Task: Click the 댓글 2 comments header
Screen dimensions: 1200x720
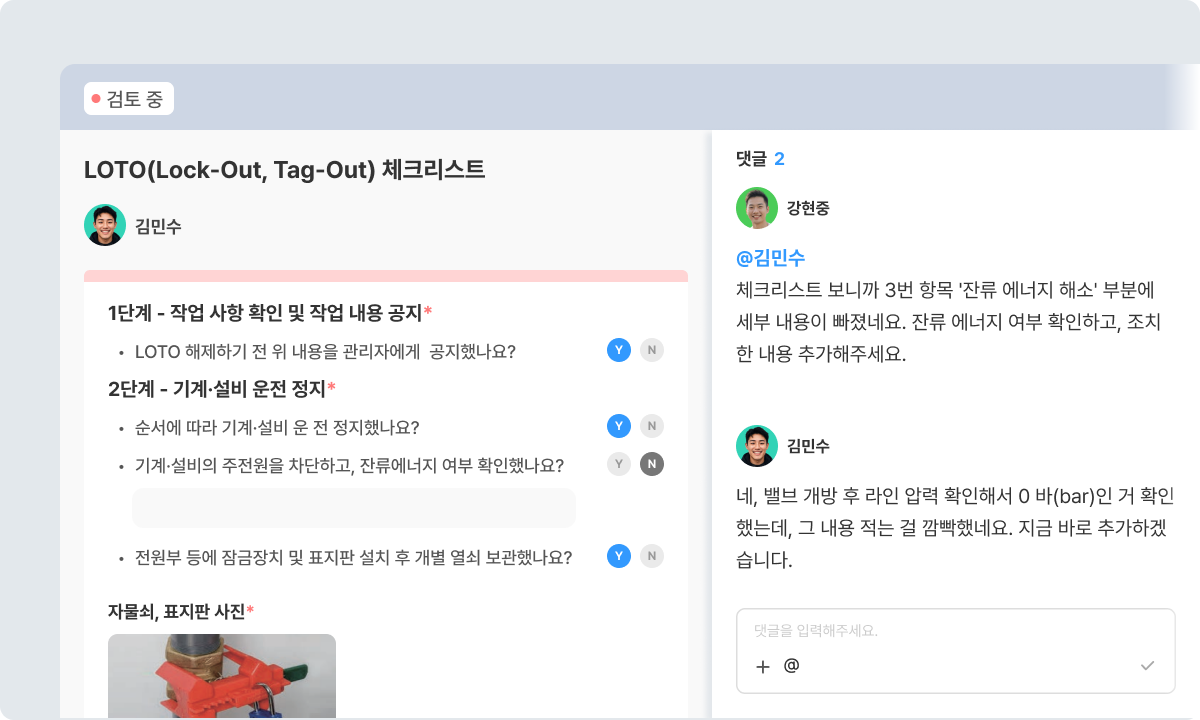Action: click(x=760, y=159)
